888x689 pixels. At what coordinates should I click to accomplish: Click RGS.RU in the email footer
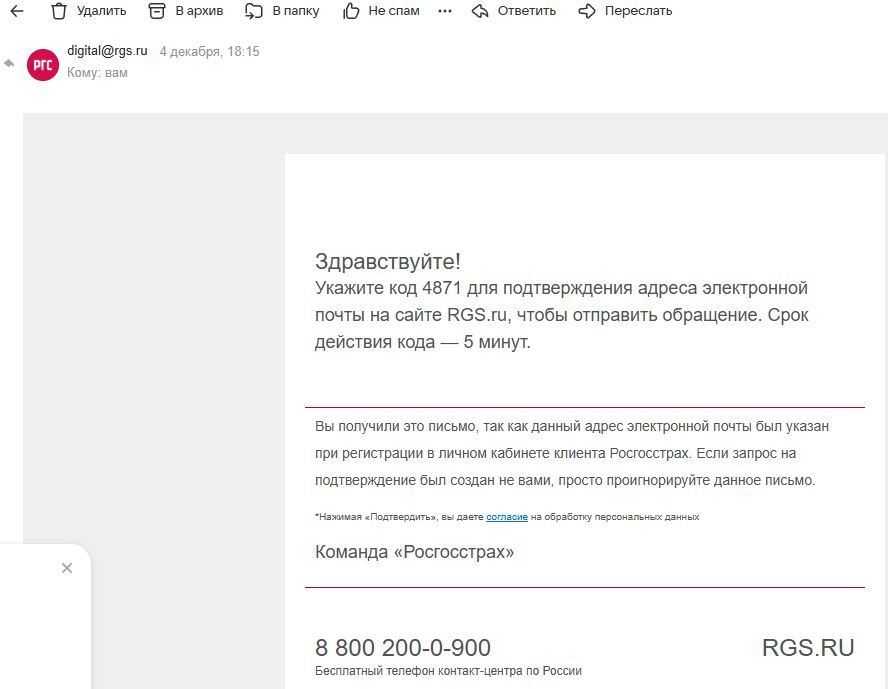click(808, 648)
